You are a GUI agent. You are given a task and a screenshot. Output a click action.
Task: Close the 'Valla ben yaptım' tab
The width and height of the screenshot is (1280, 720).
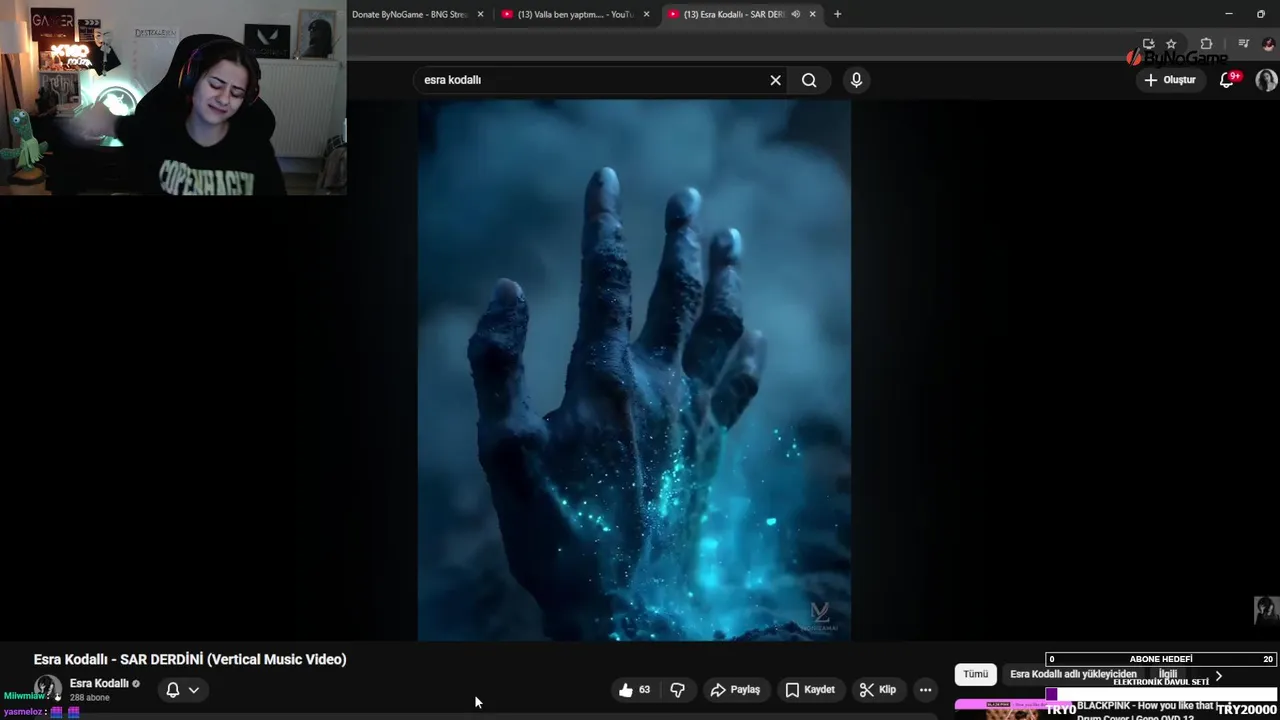coord(646,14)
